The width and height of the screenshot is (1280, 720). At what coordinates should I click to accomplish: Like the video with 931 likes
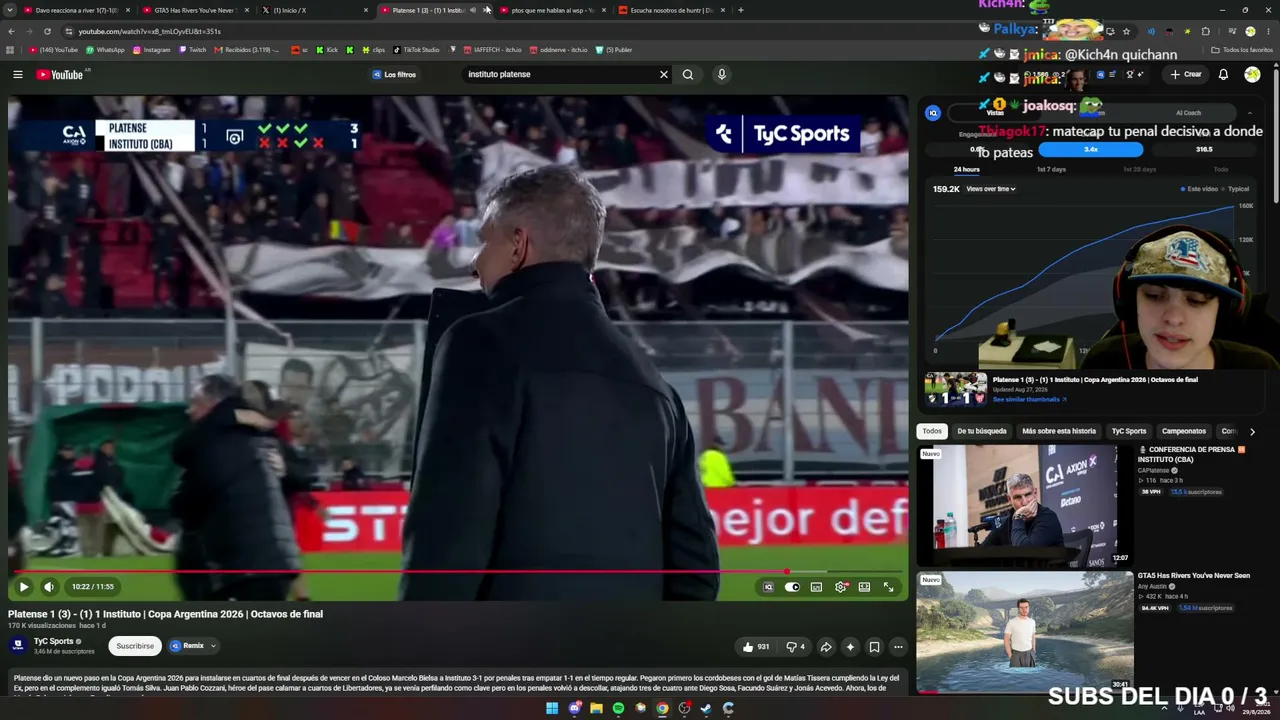[x=756, y=647]
